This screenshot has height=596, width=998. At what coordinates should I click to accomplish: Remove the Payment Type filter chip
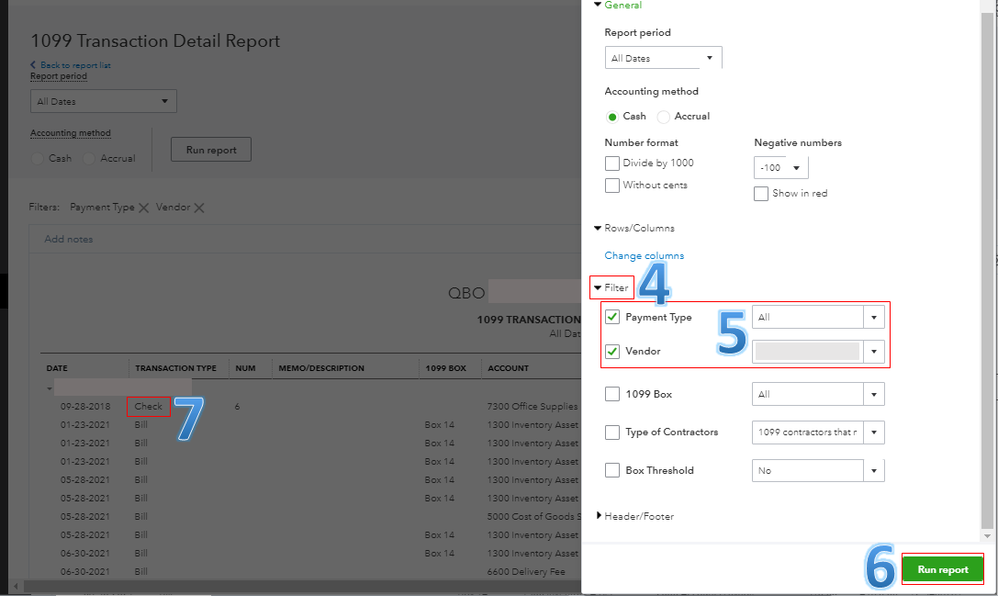click(144, 208)
